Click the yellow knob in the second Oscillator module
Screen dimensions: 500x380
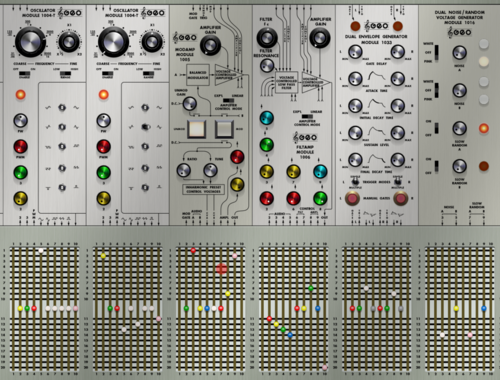coord(104,198)
